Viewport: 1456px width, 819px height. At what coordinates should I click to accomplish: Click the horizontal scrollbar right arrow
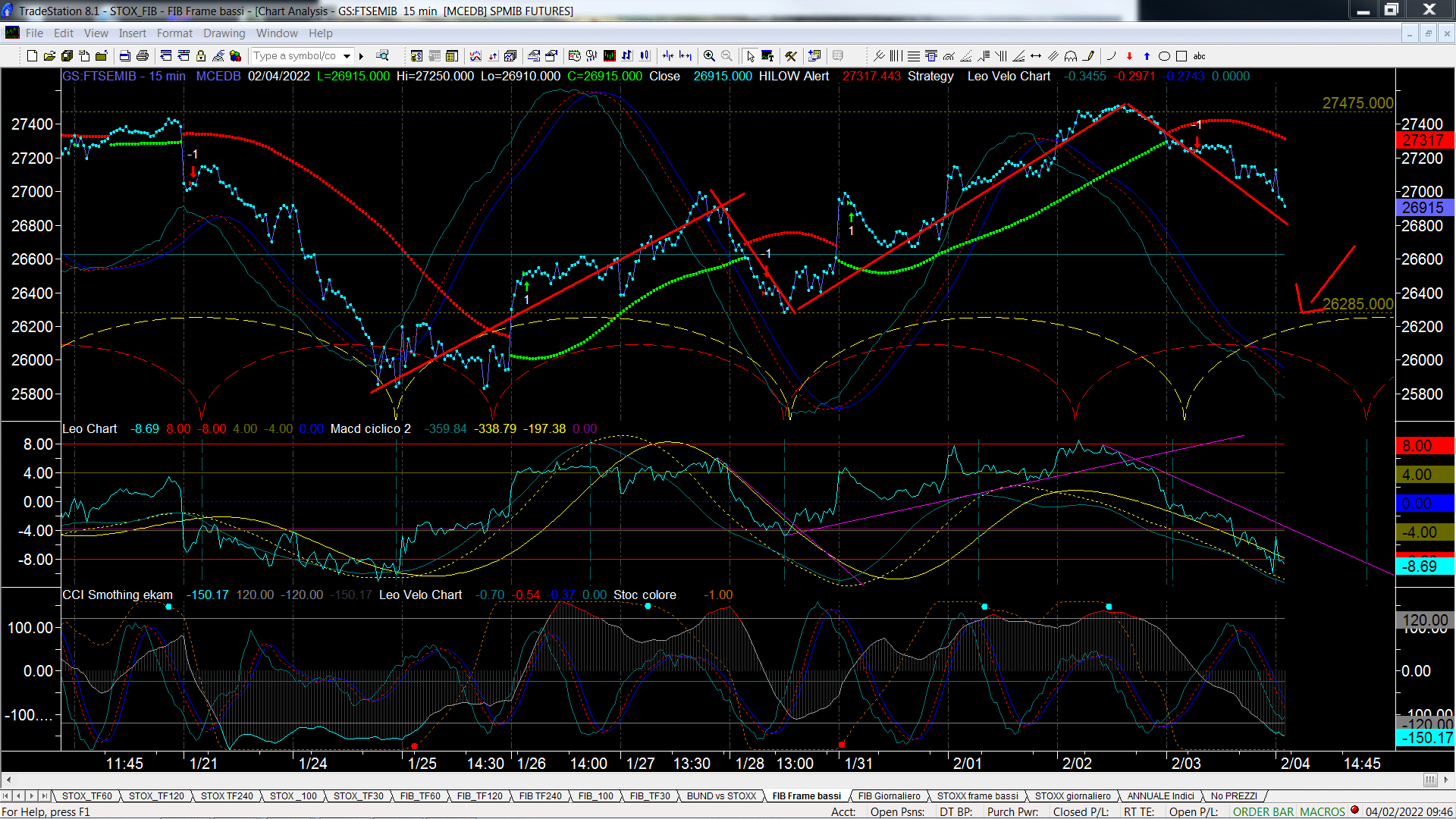click(x=1447, y=780)
